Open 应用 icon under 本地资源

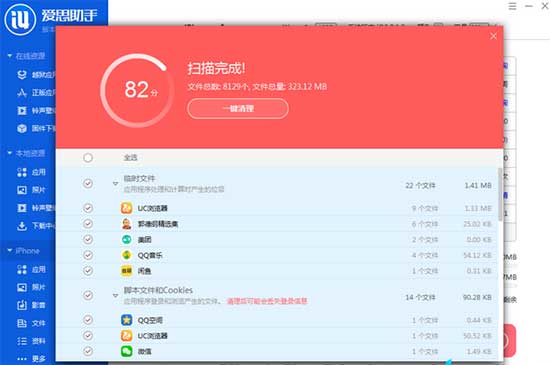pyautogui.click(x=22, y=172)
